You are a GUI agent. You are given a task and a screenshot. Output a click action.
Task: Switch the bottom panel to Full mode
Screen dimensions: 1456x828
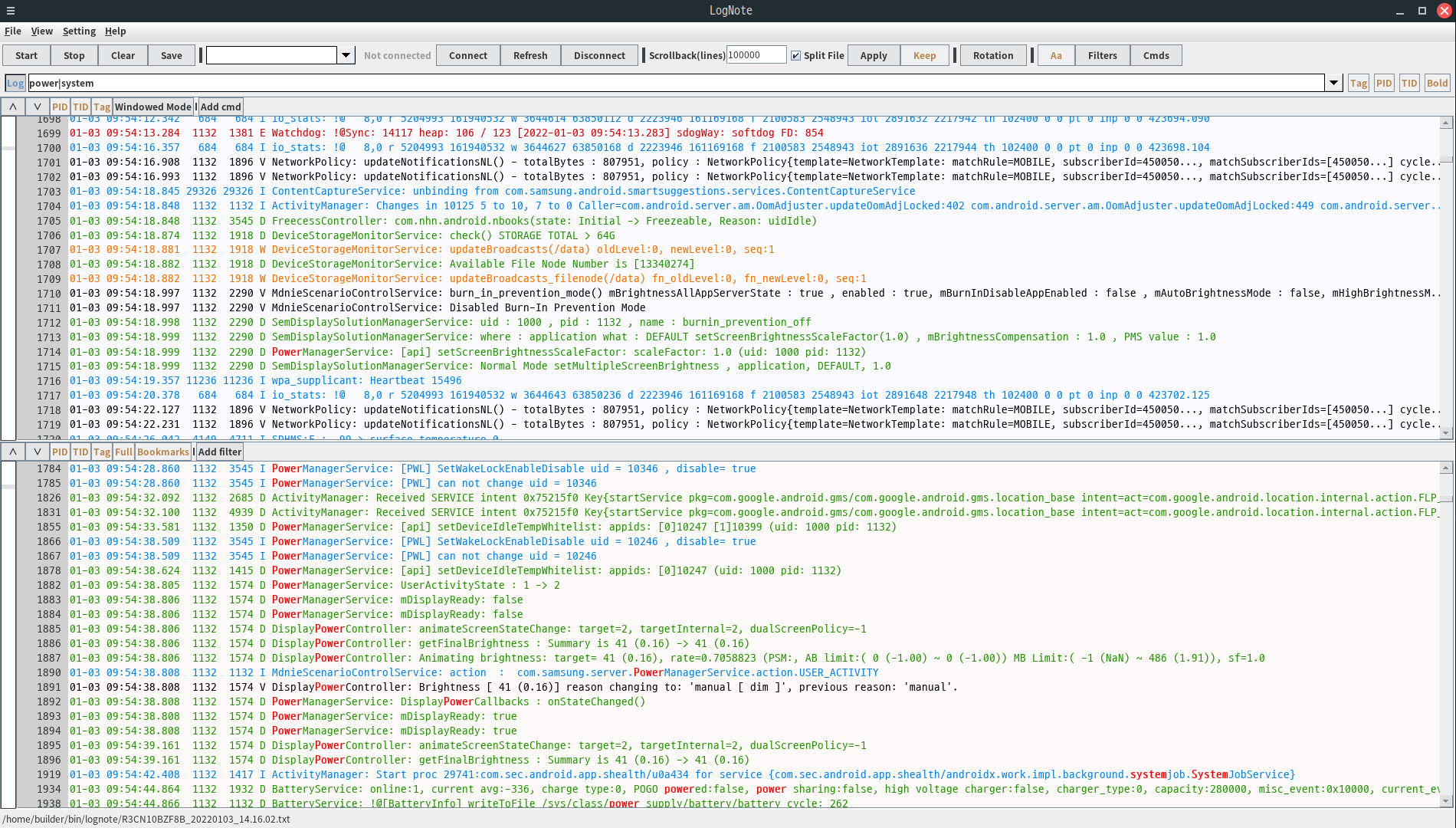coord(123,452)
